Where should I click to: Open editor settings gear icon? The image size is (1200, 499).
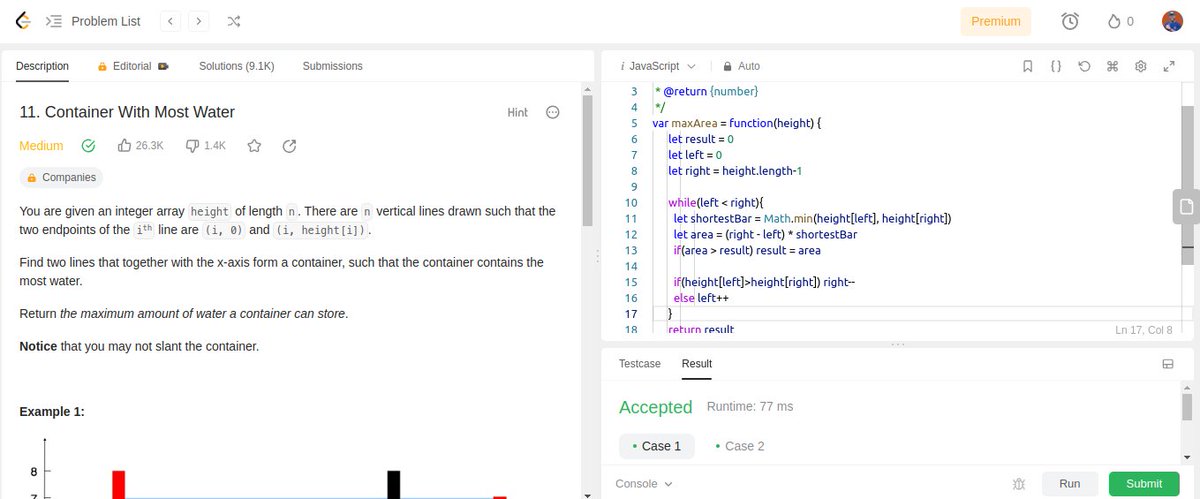pyautogui.click(x=1140, y=66)
